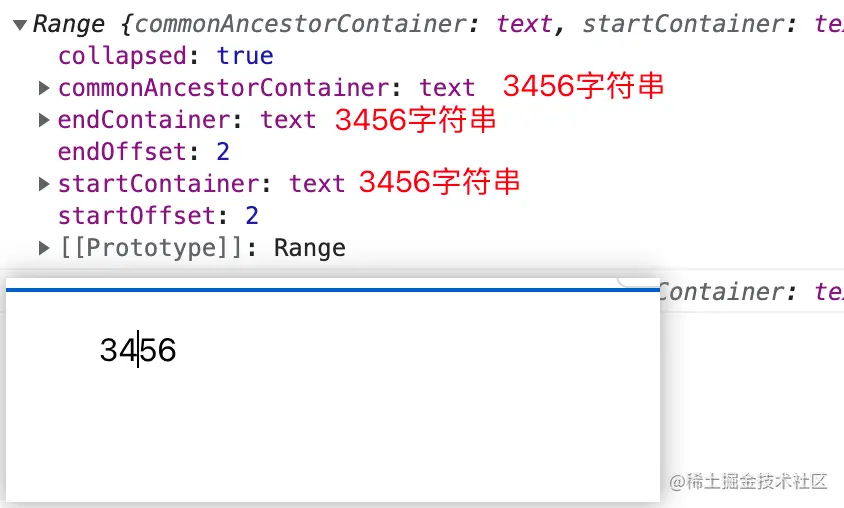Click the text value beside commonAncestorContainer
Viewport: 844px width, 508px height.
[x=447, y=88]
